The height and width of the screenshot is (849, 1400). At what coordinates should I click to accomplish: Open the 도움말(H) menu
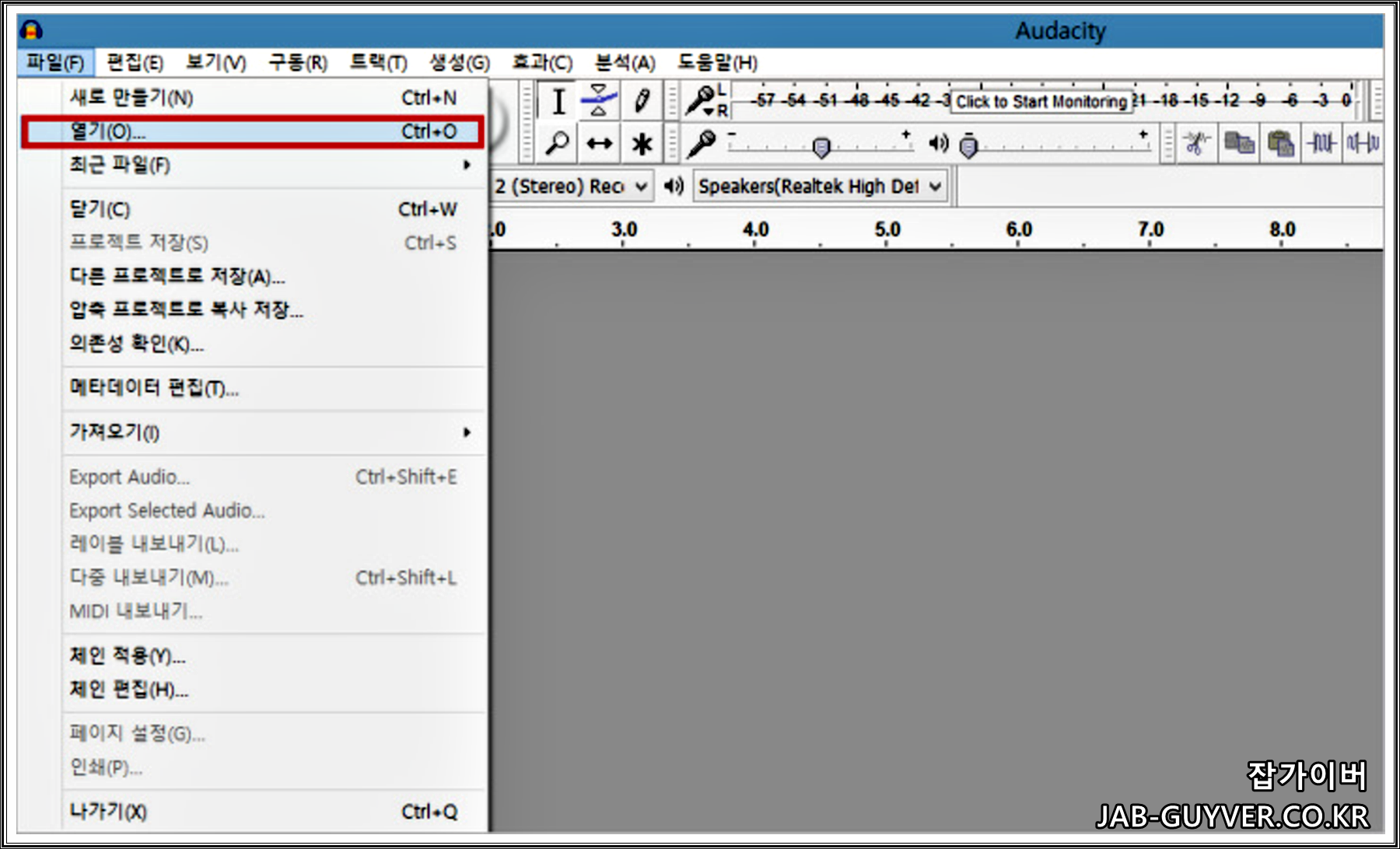(717, 62)
